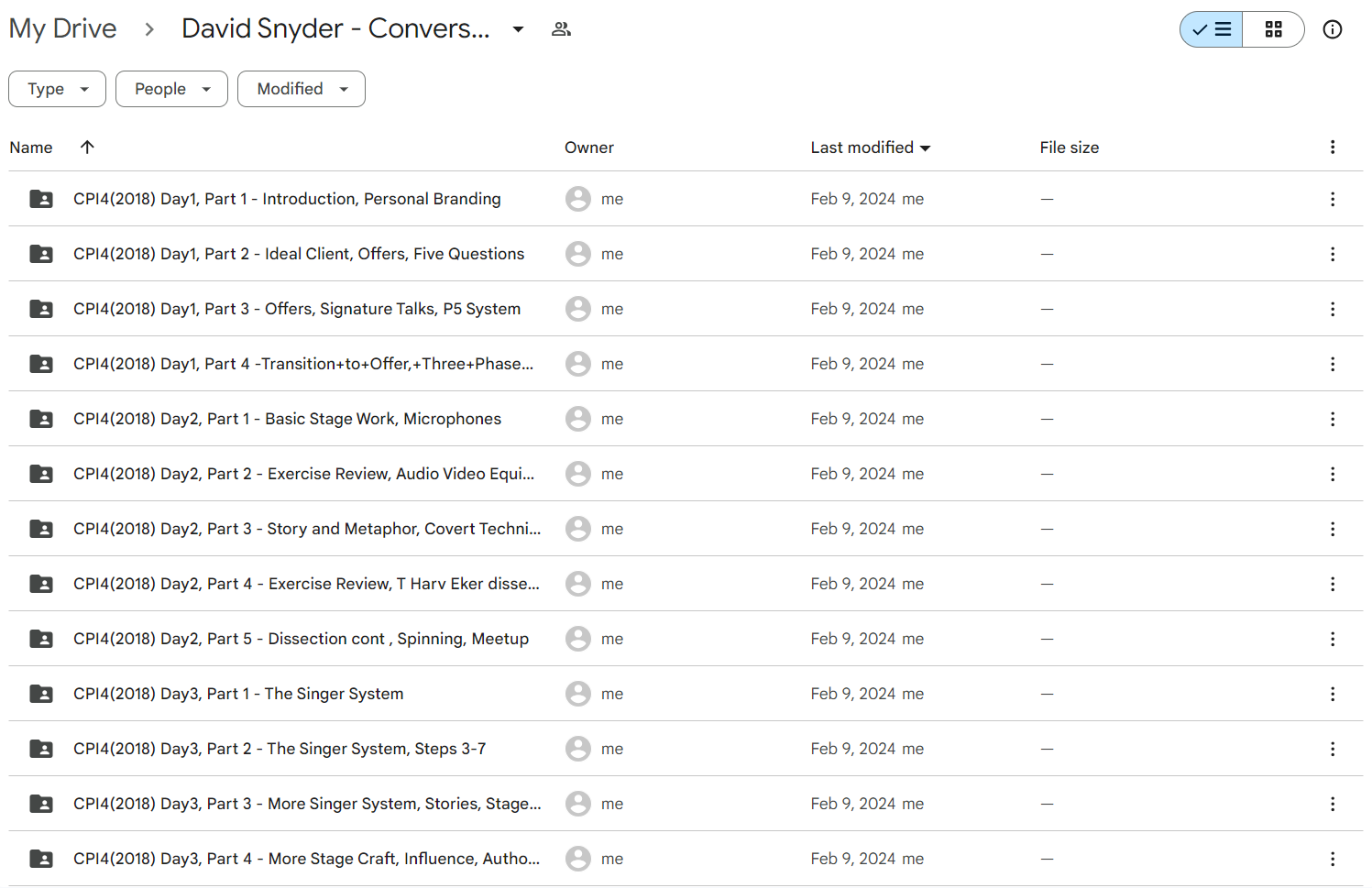Select shared folder icon of Day2 Part 5
Viewport: 1372px width, 888px height.
click(41, 639)
